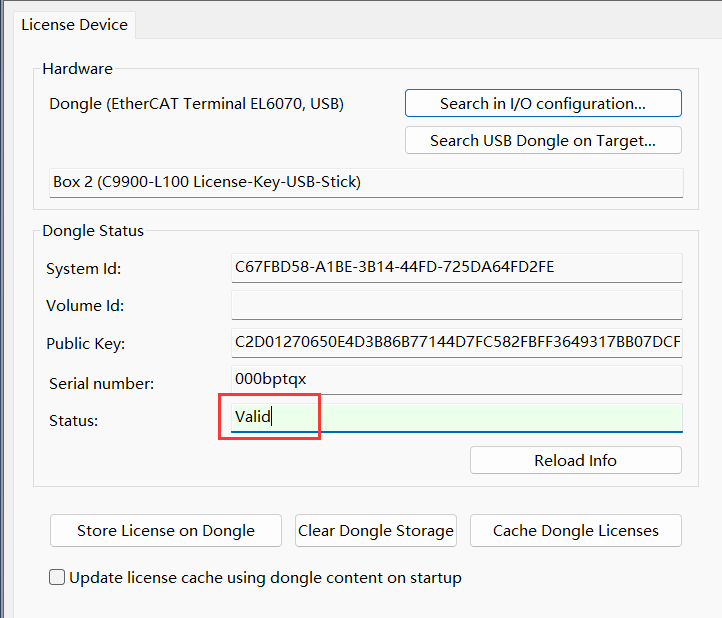Image resolution: width=722 pixels, height=618 pixels.
Task: Clear Dongle Storage
Action: 376,531
